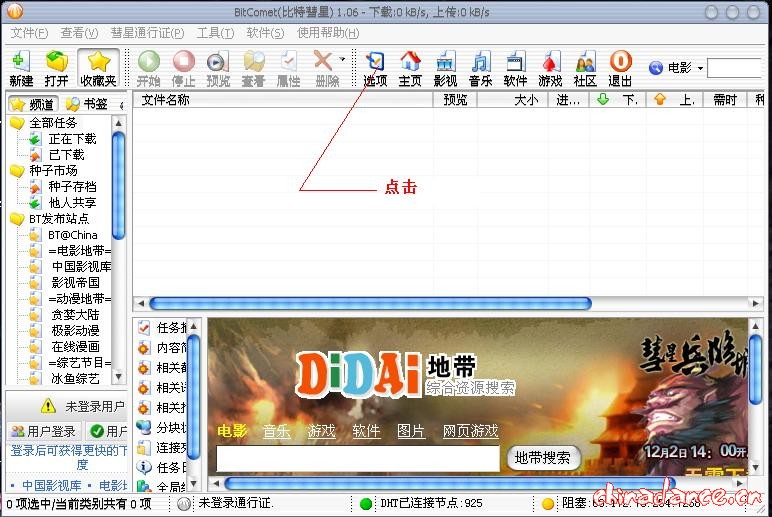Open a torrent with 打开 icon
The height and width of the screenshot is (517, 772).
56,68
